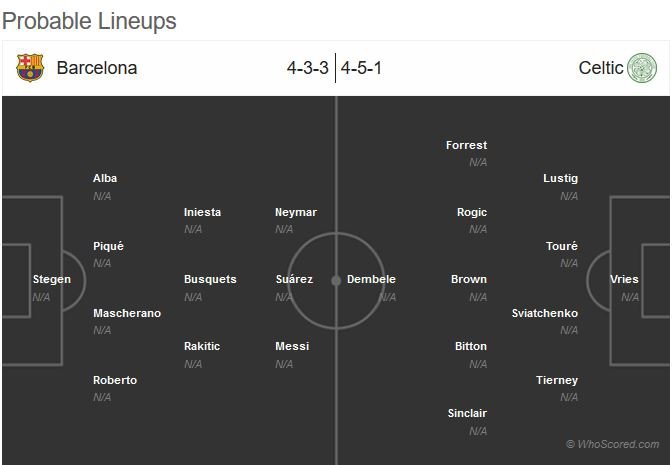The width and height of the screenshot is (672, 465).
Task: Click the Celtic club crest icon
Action: [x=641, y=68]
